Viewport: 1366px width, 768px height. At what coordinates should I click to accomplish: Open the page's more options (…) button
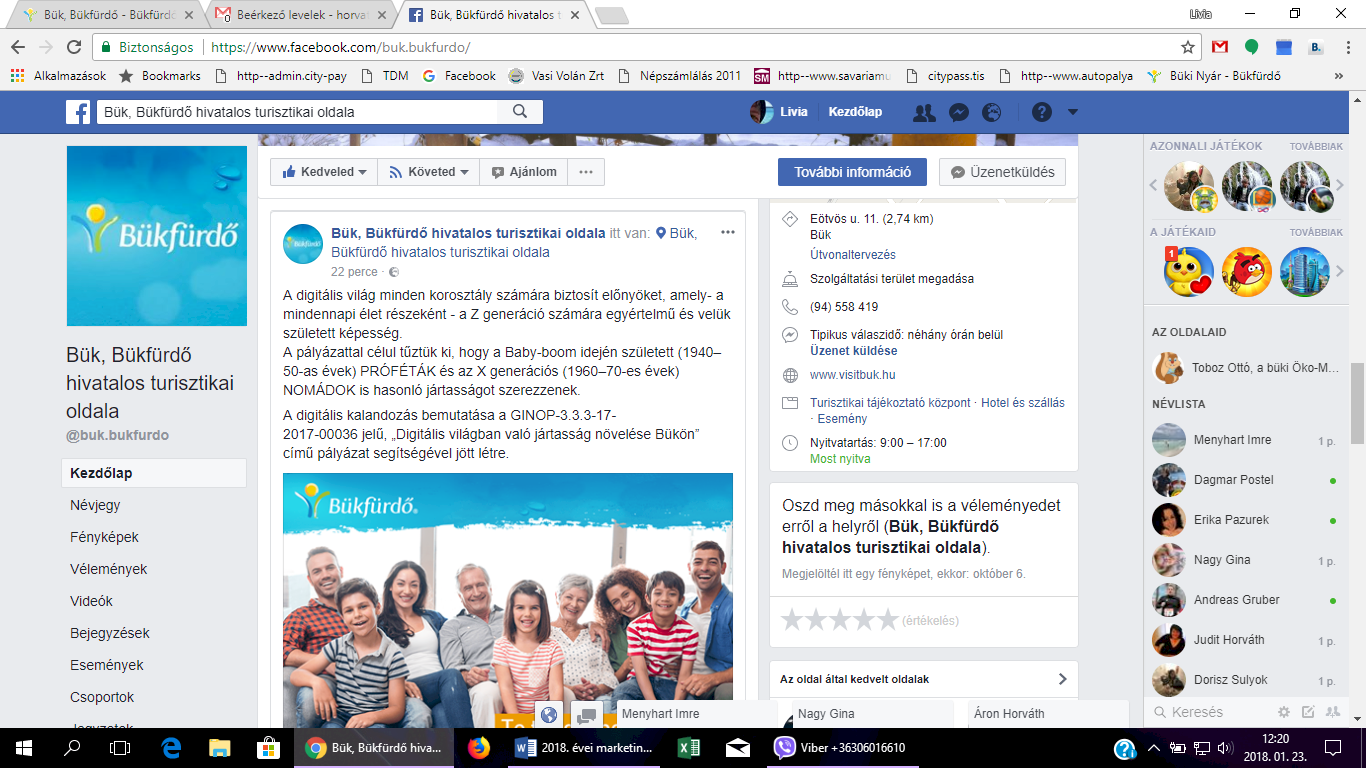coord(586,172)
